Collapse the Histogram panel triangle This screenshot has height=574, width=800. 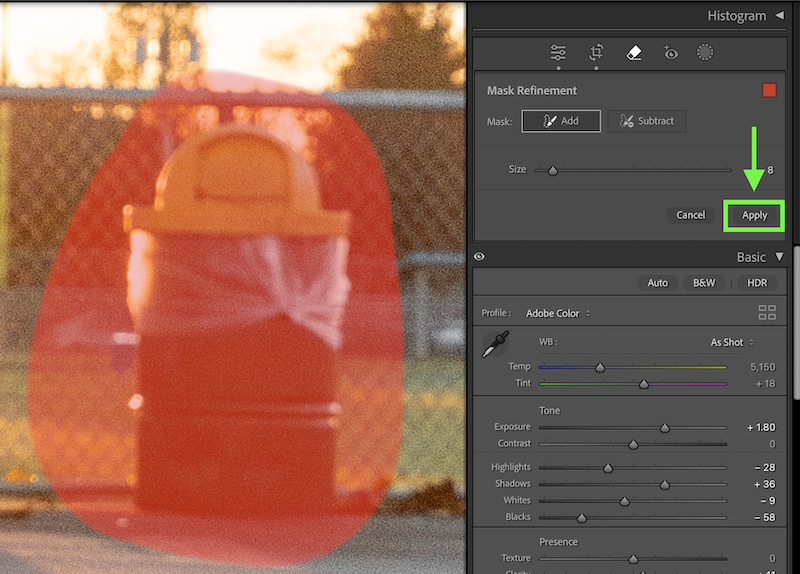coord(780,16)
